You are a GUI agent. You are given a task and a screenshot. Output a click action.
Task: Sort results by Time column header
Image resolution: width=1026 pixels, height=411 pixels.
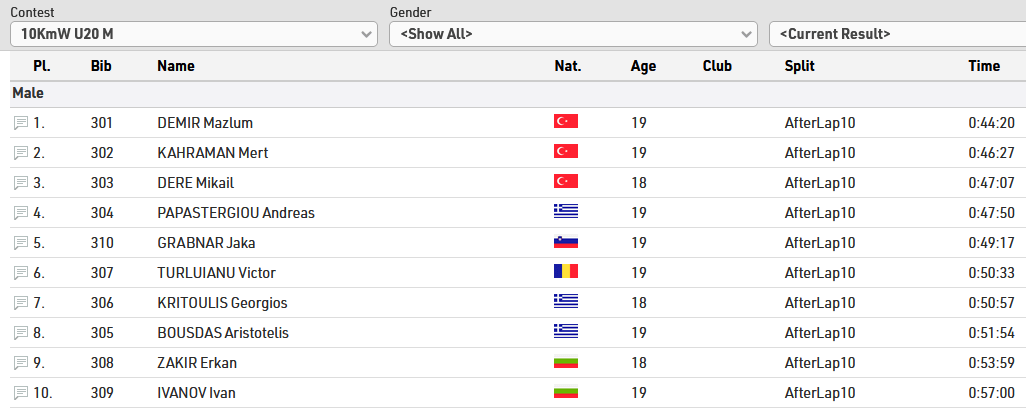984,66
